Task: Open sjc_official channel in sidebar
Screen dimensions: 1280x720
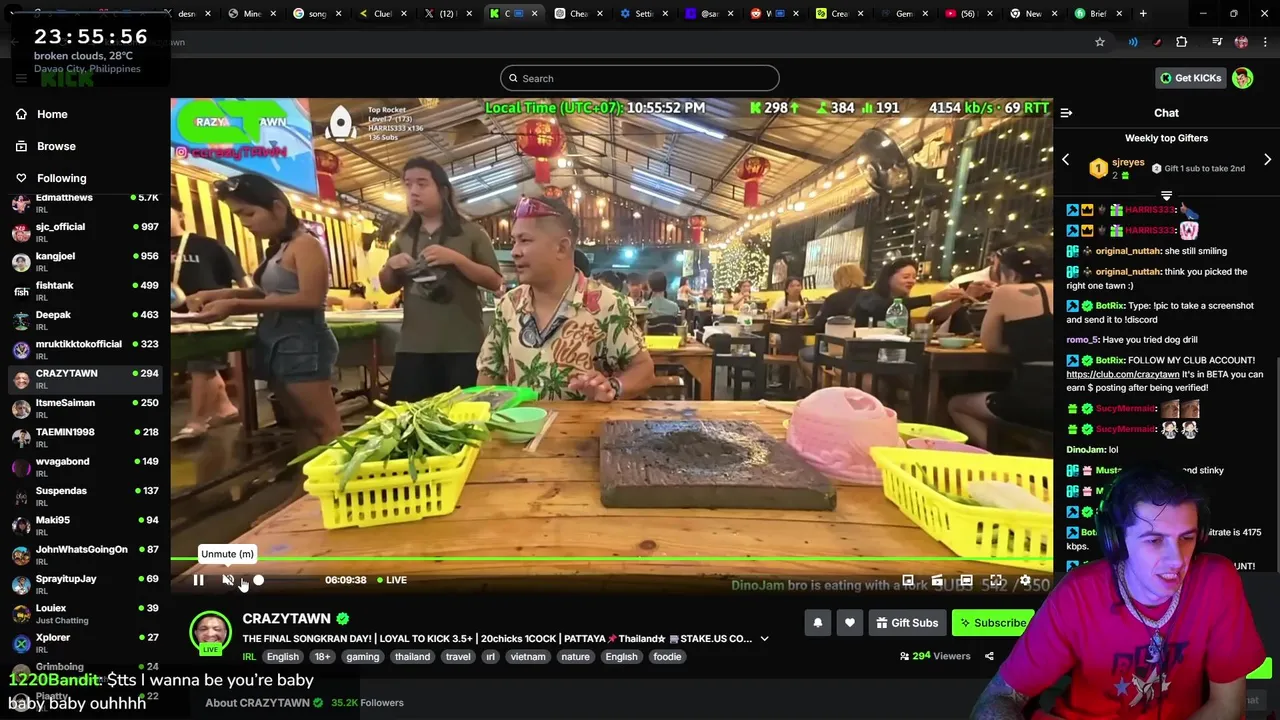Action: (85, 232)
